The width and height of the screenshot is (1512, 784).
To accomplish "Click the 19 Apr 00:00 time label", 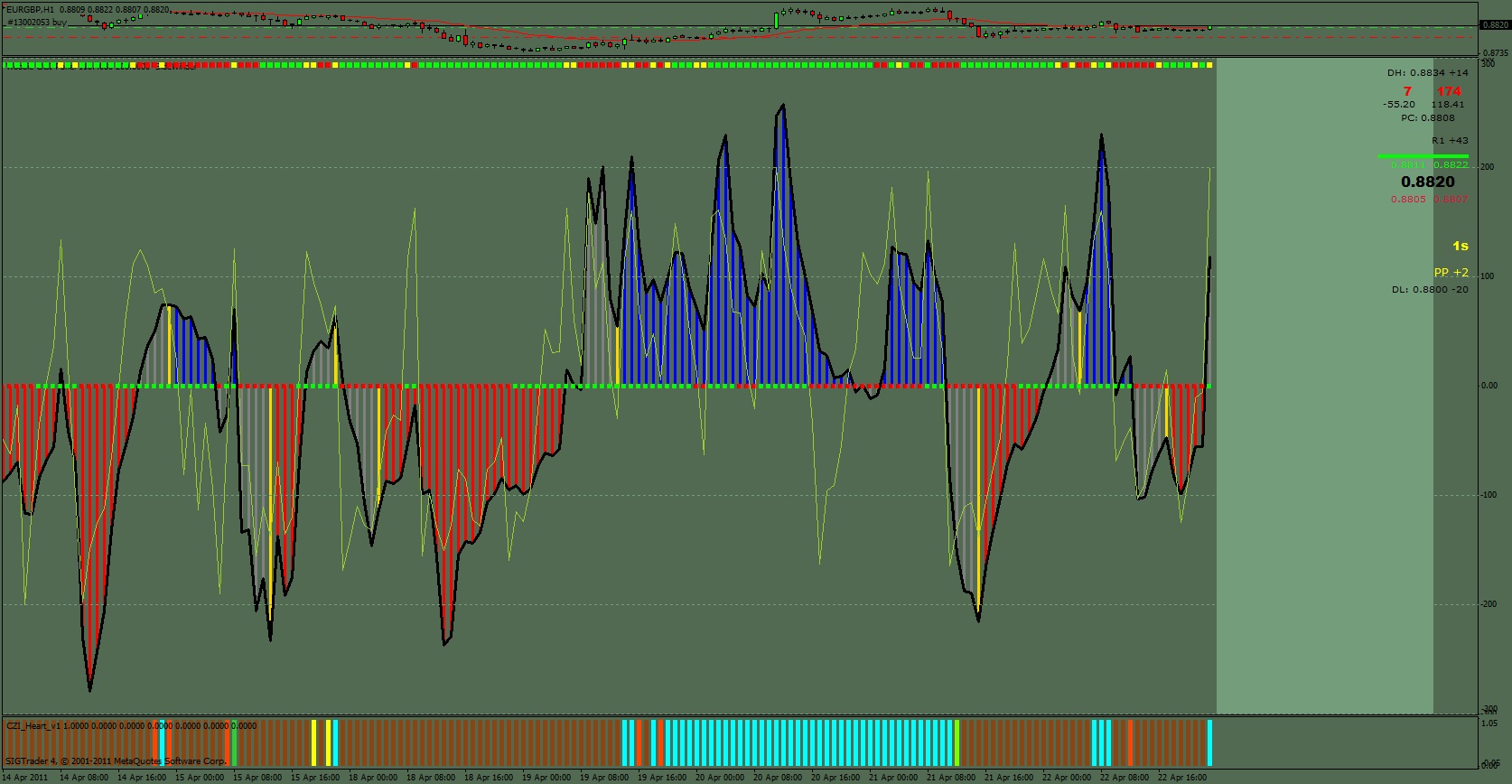I will point(547,777).
